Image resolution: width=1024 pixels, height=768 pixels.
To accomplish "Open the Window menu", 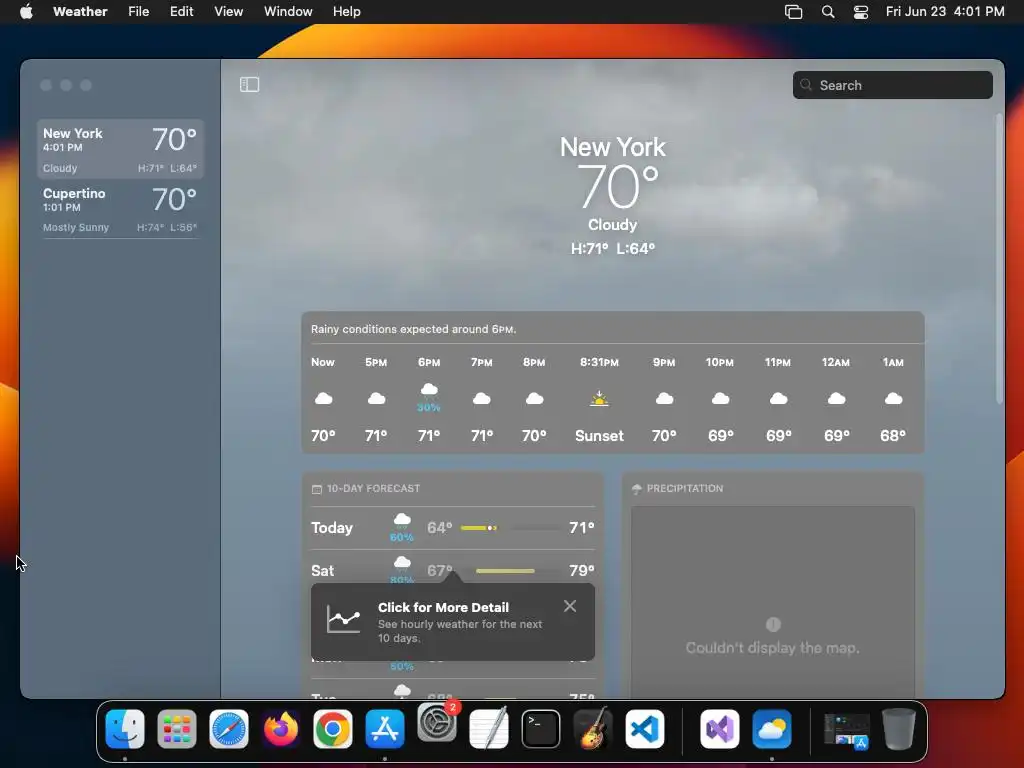I will pos(288,12).
